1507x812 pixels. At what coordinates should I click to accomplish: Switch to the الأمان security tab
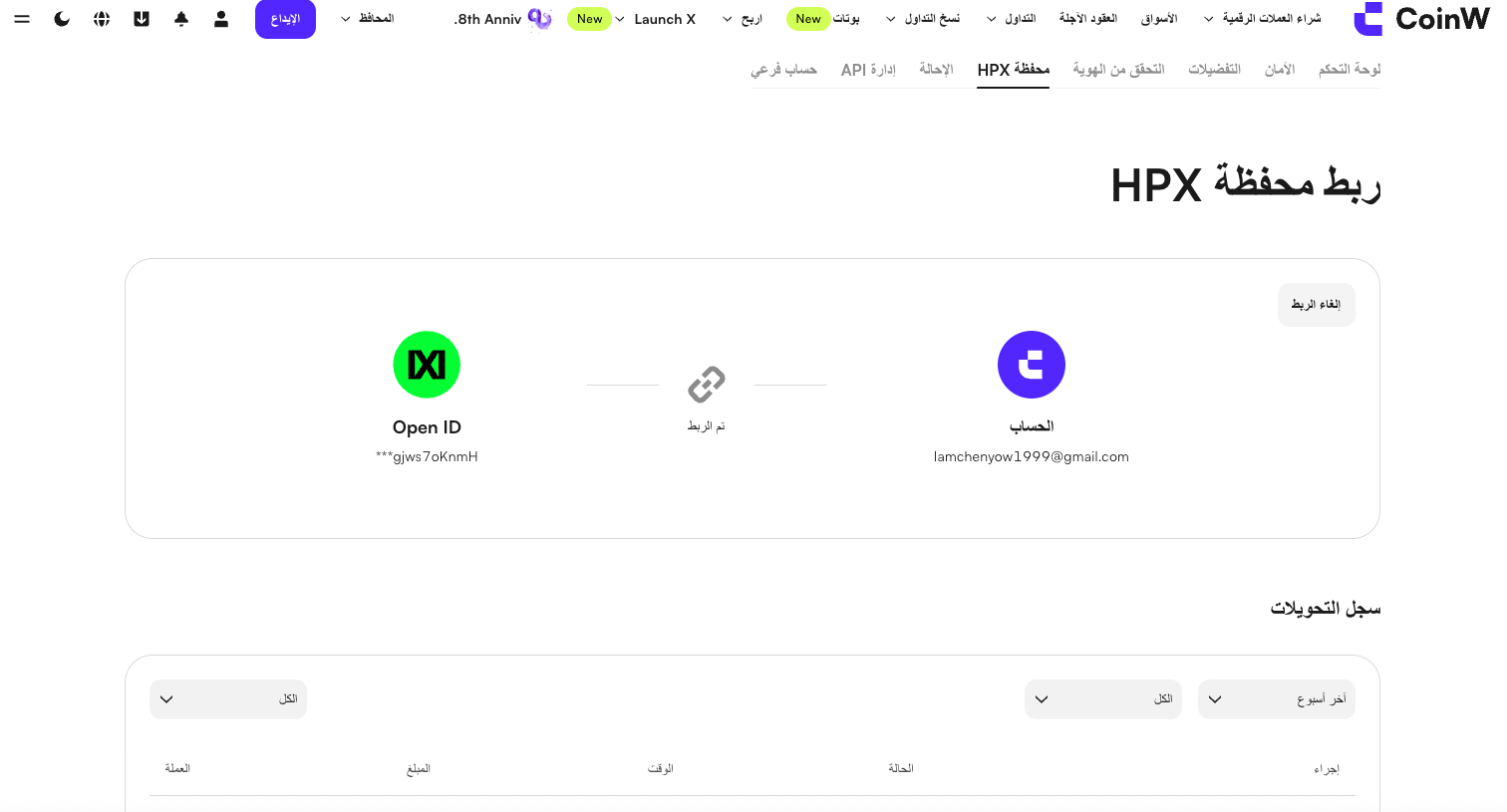pyautogui.click(x=1280, y=69)
